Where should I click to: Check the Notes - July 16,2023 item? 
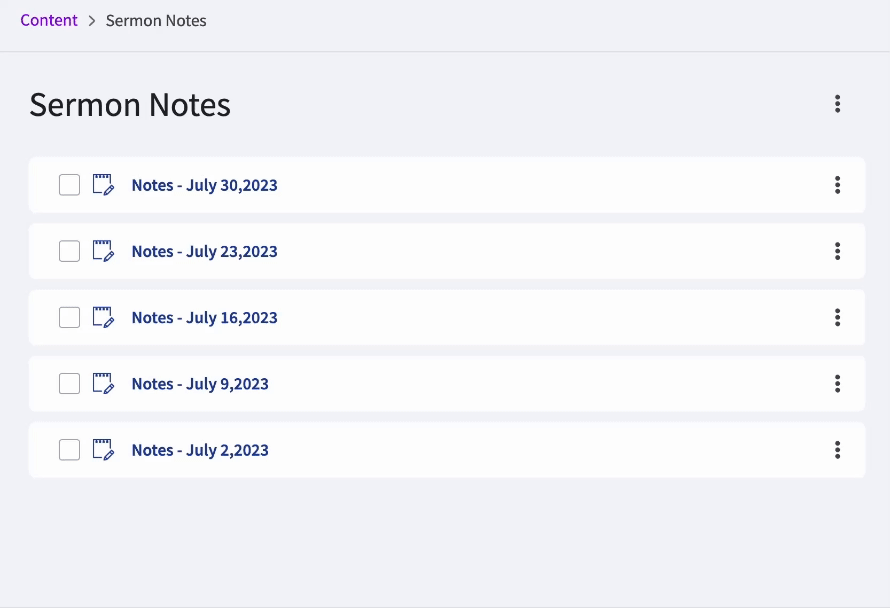click(69, 317)
